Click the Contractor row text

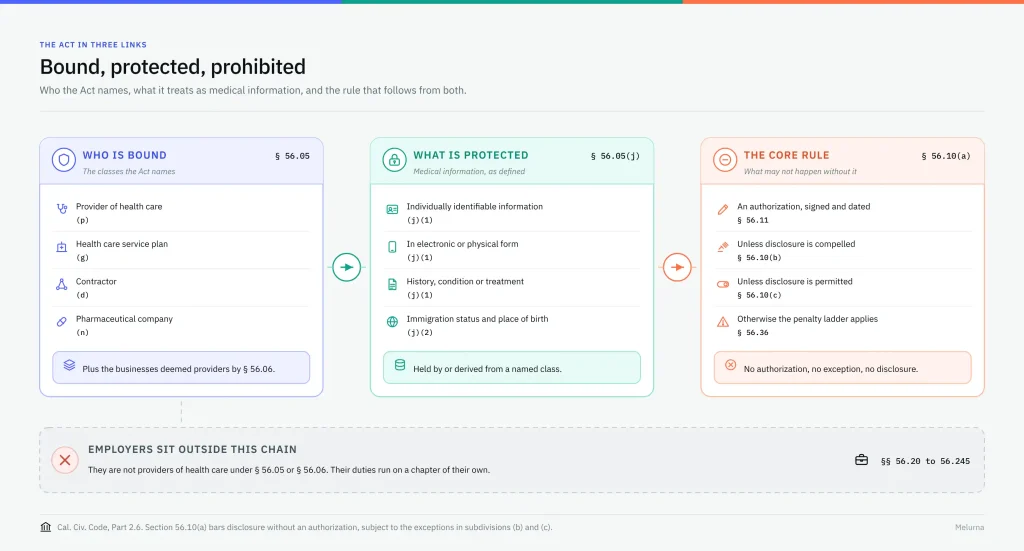click(96, 281)
